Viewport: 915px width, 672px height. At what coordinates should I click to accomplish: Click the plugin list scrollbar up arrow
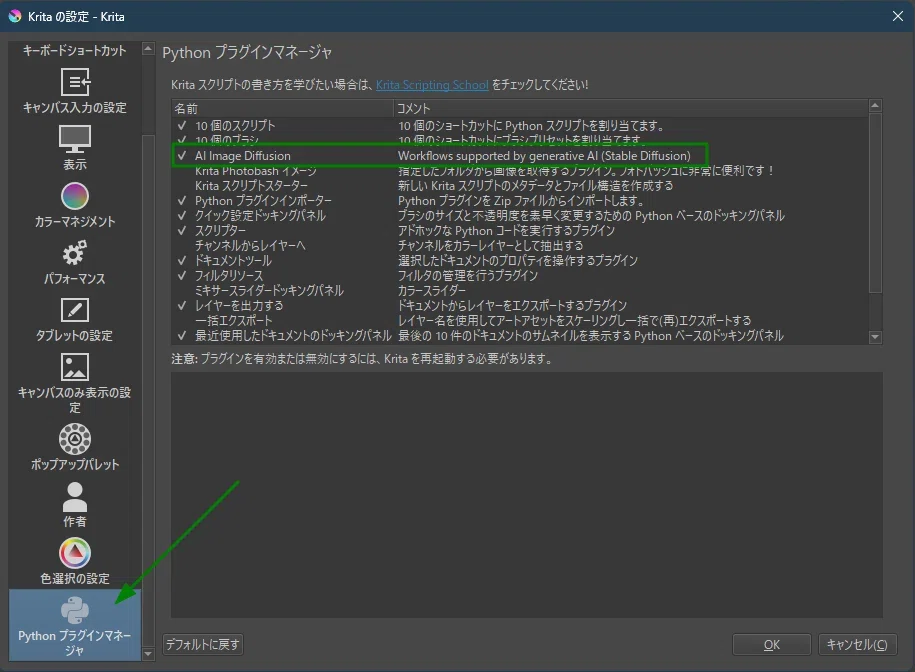coord(875,106)
